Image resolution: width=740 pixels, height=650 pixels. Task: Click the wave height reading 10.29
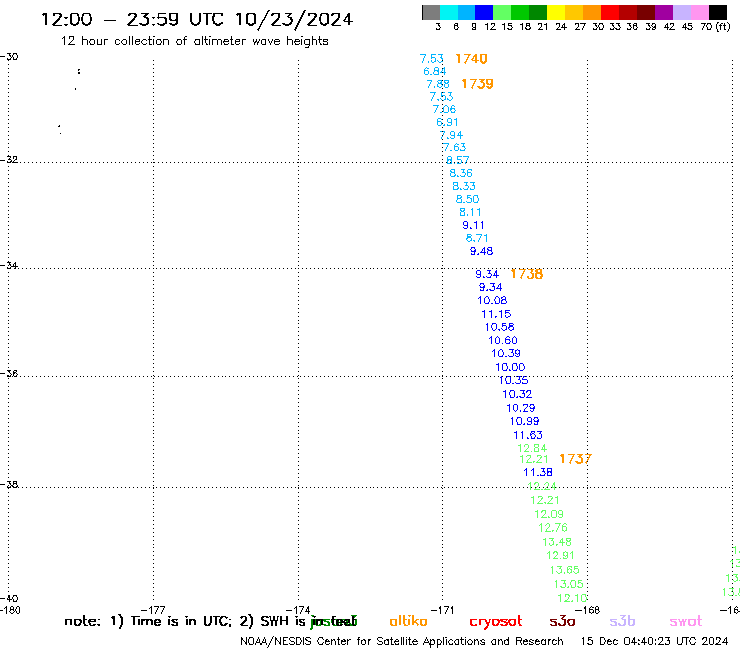click(x=521, y=408)
